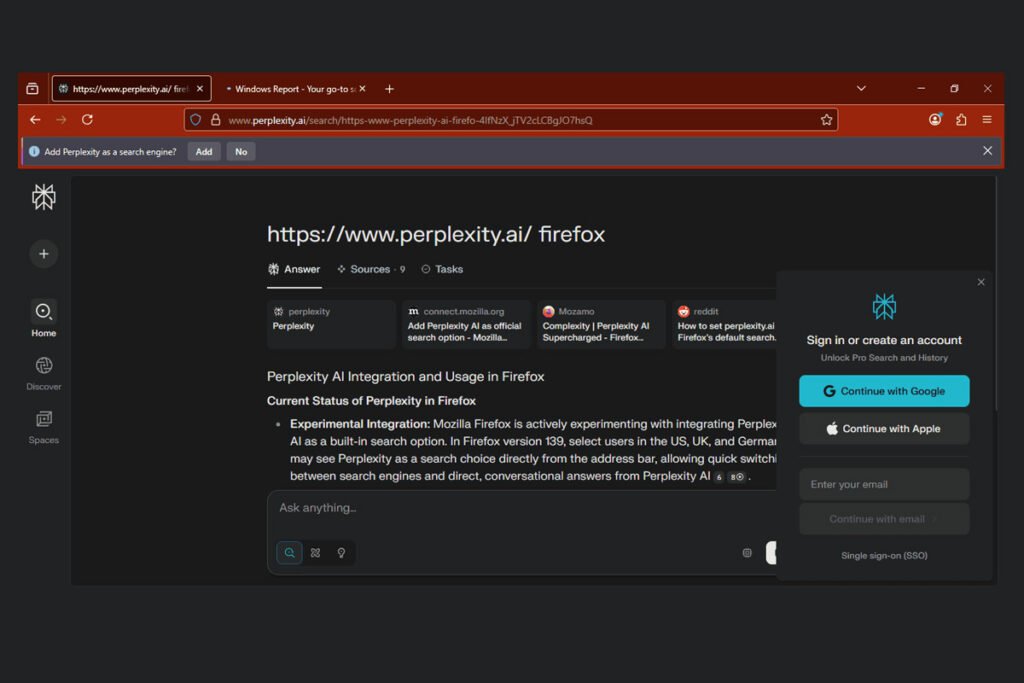Open Firefox tab overview icon

click(32, 89)
